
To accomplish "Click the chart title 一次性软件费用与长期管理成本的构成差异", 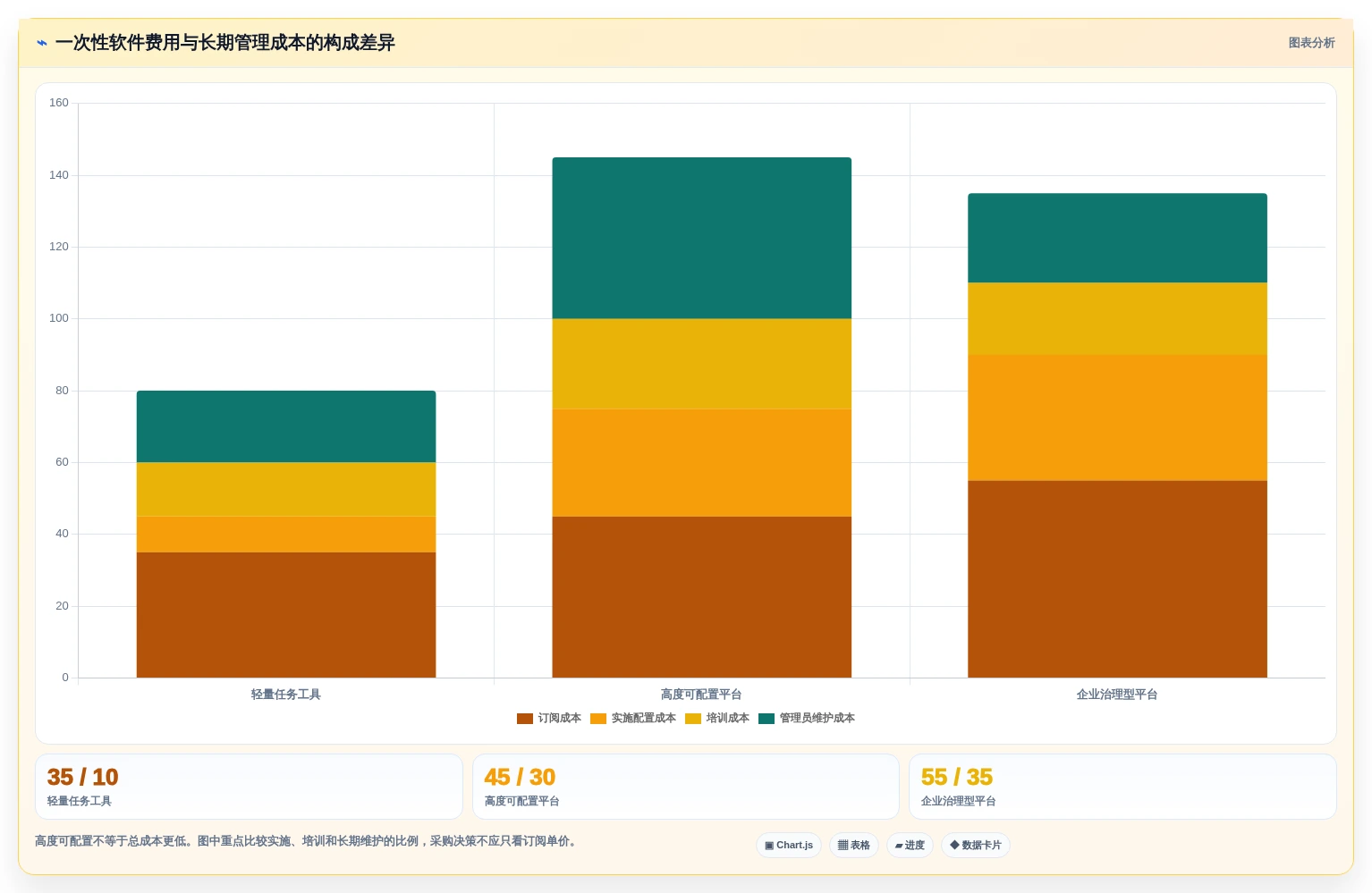I will pyautogui.click(x=225, y=43).
